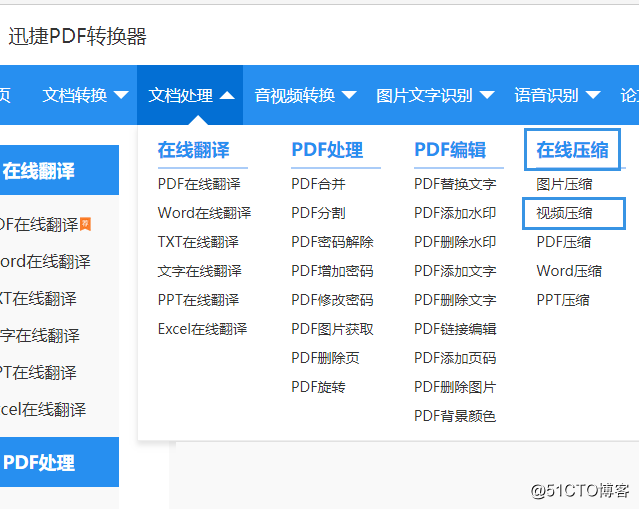Click the 在线压缩 column heading
The width and height of the screenshot is (639, 509).
pos(572,150)
